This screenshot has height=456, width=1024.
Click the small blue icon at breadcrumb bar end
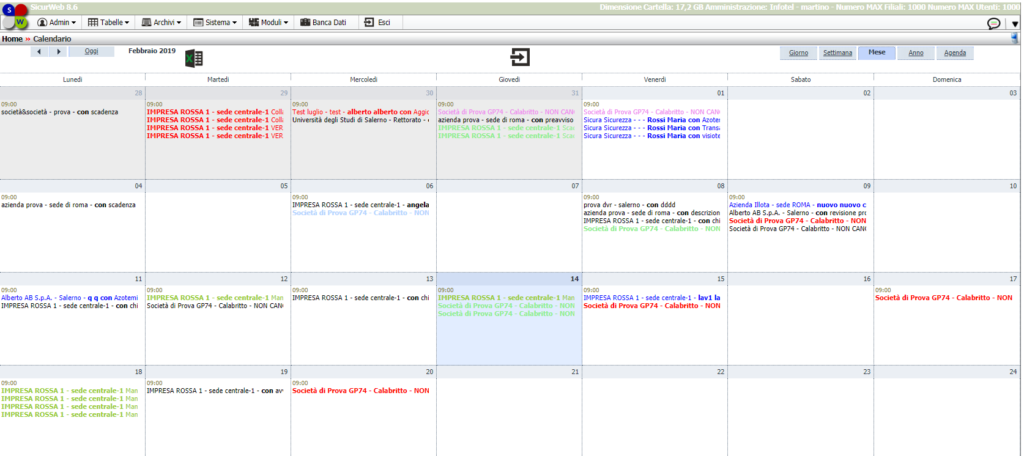[1015, 39]
